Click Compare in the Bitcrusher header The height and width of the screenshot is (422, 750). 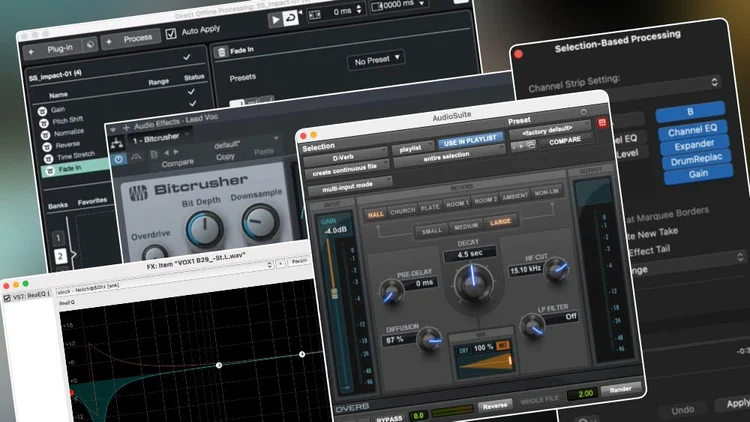tap(177, 163)
